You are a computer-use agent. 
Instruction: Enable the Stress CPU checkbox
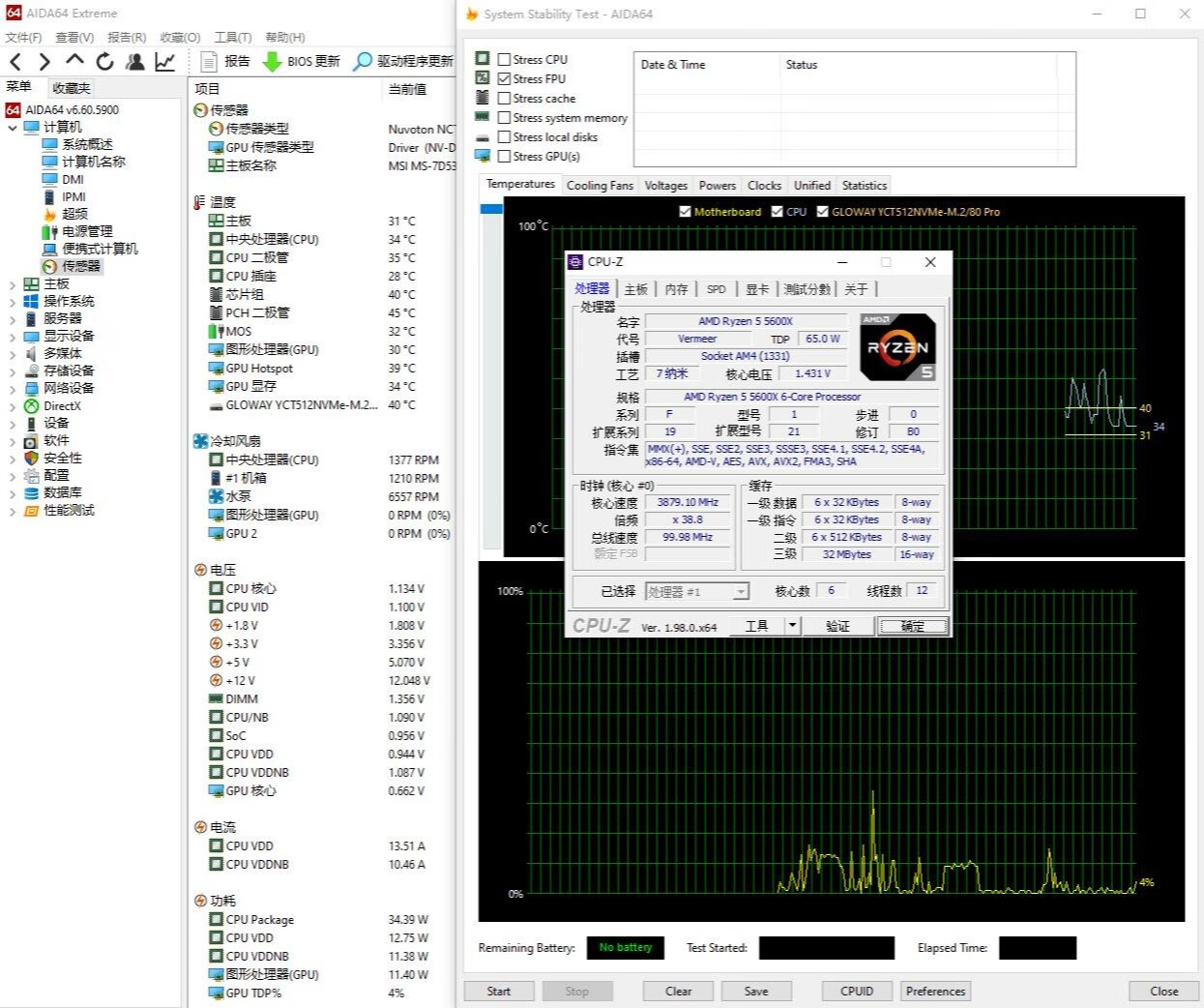pyautogui.click(x=504, y=59)
